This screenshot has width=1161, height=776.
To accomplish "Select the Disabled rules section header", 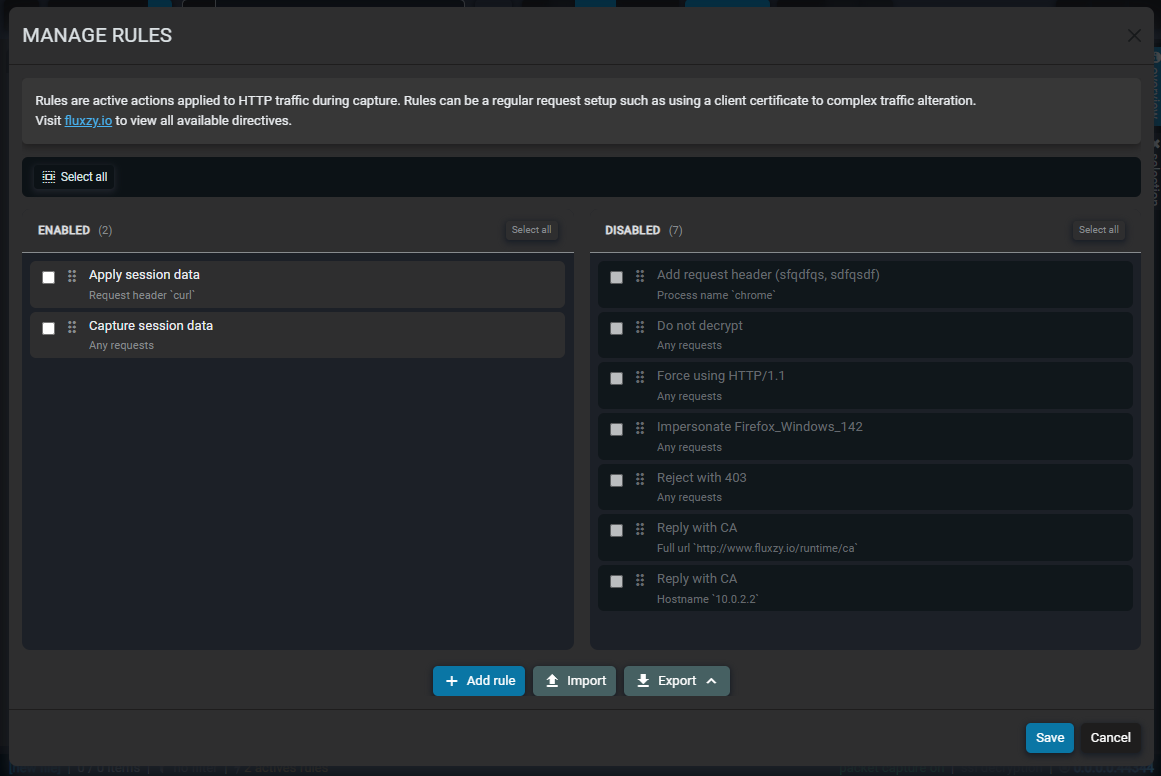I will [x=634, y=229].
